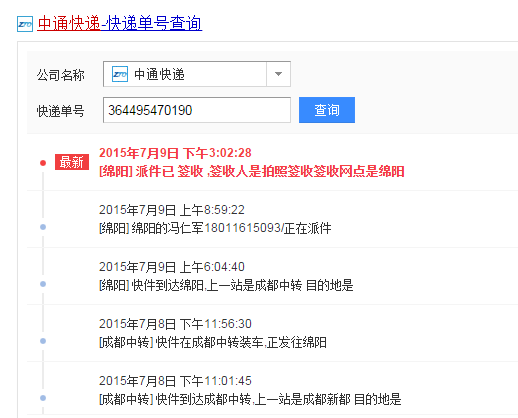Open the company name dropdown arrow
The width and height of the screenshot is (518, 418).
click(x=278, y=74)
